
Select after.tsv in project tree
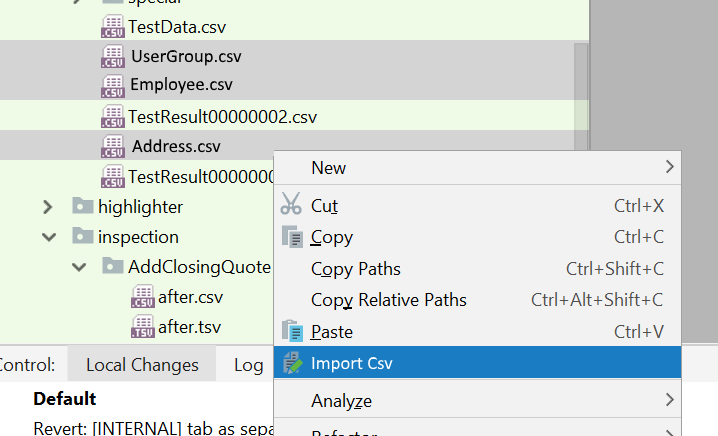[x=189, y=327]
